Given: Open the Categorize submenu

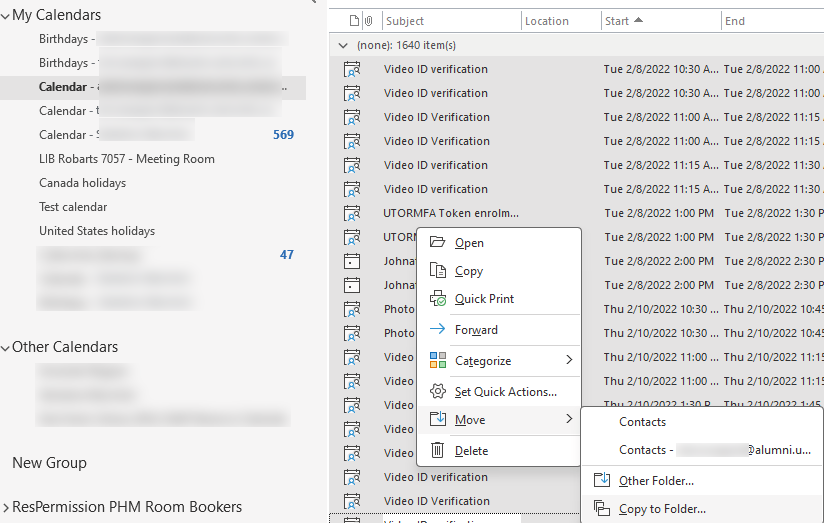Looking at the screenshot, I should pos(569,361).
